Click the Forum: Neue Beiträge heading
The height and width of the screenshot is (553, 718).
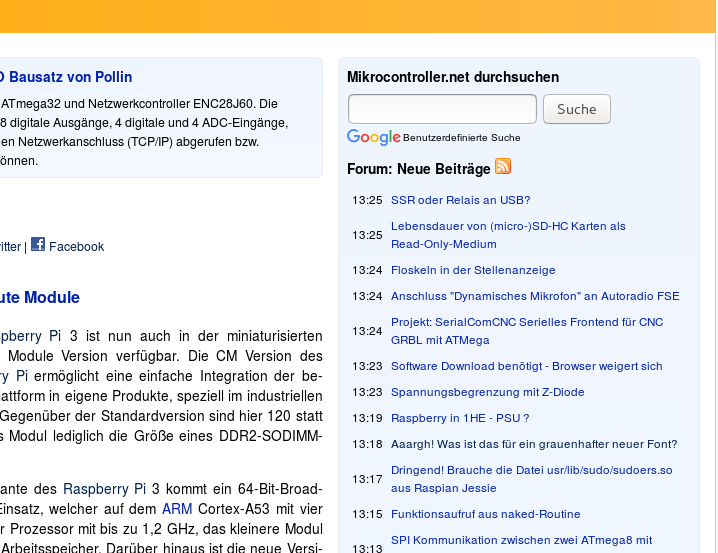(x=419, y=169)
